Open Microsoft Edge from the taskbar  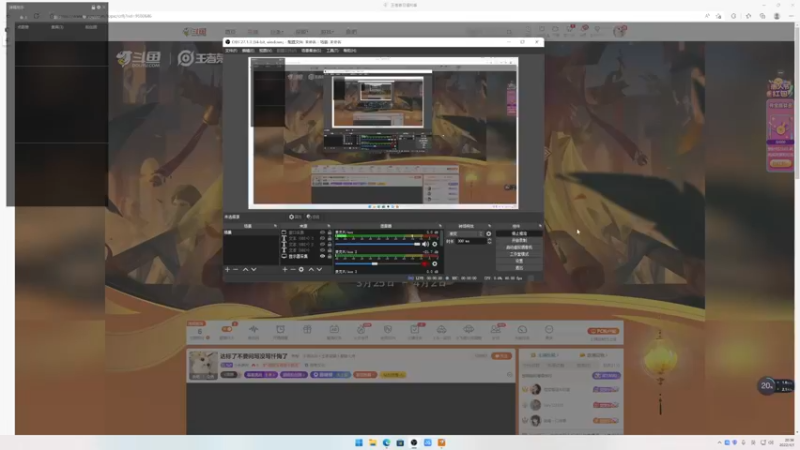click(x=386, y=442)
